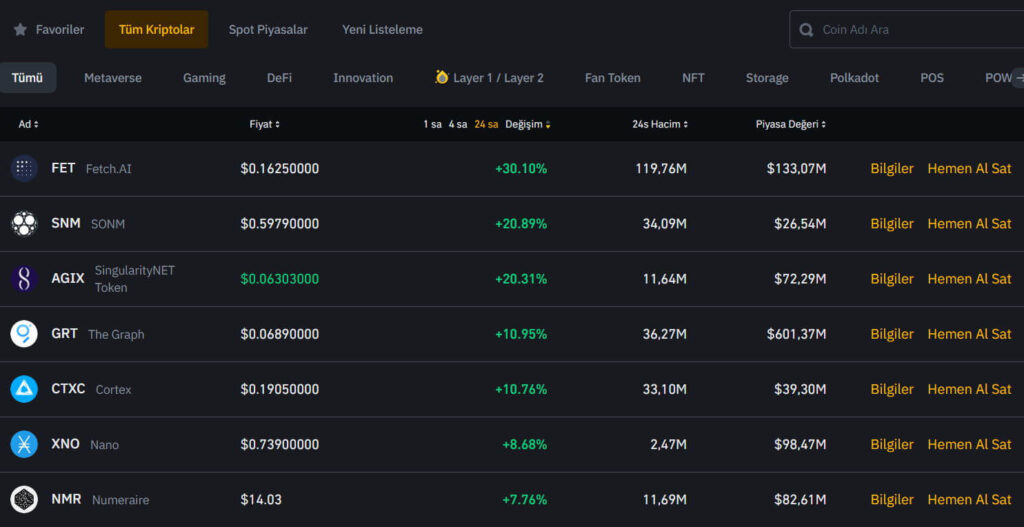Click the SingularityNET Token name text
This screenshot has width=1024, height=527.
click(x=135, y=279)
